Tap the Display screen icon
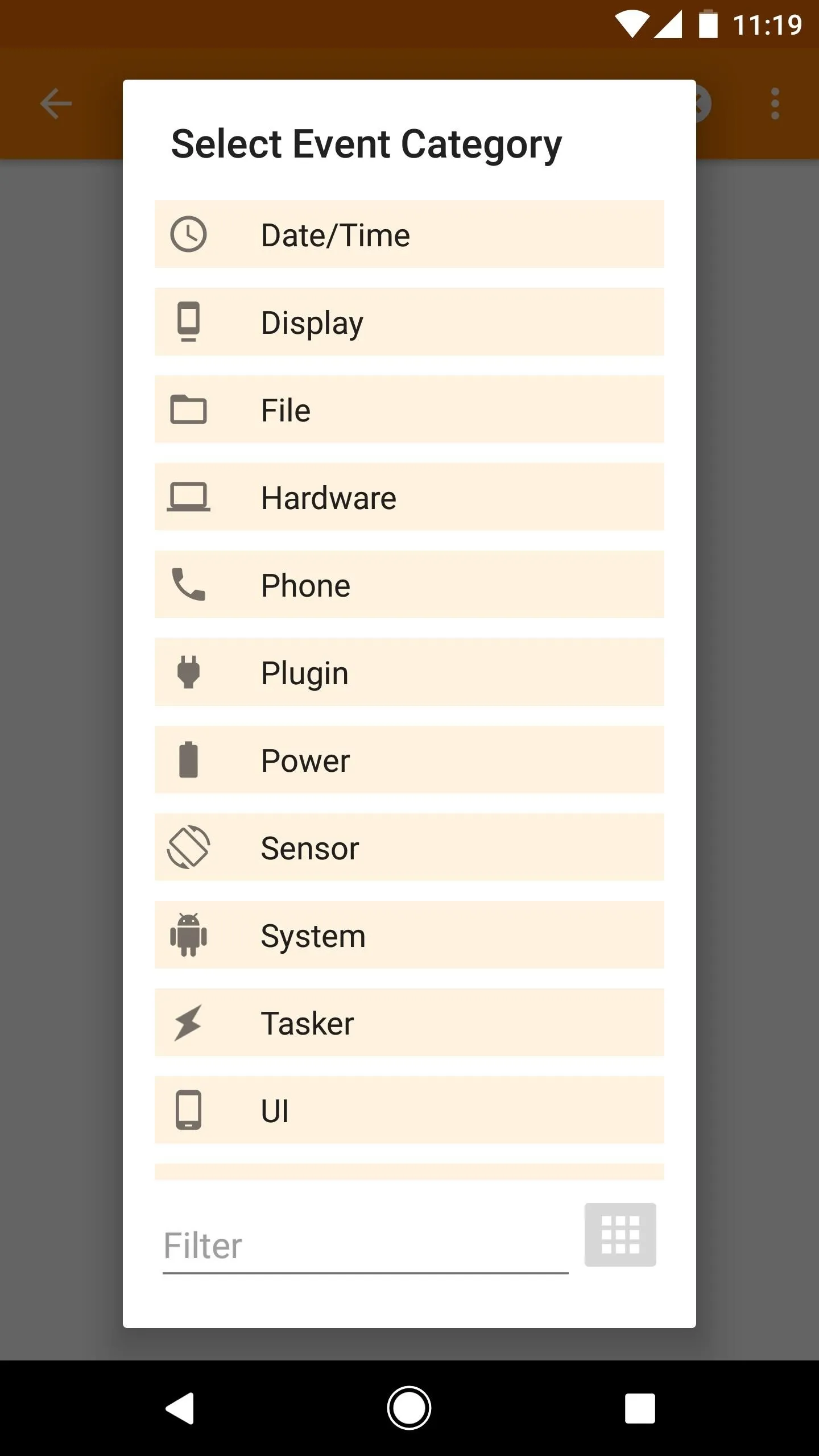This screenshot has width=819, height=1456. 188,322
